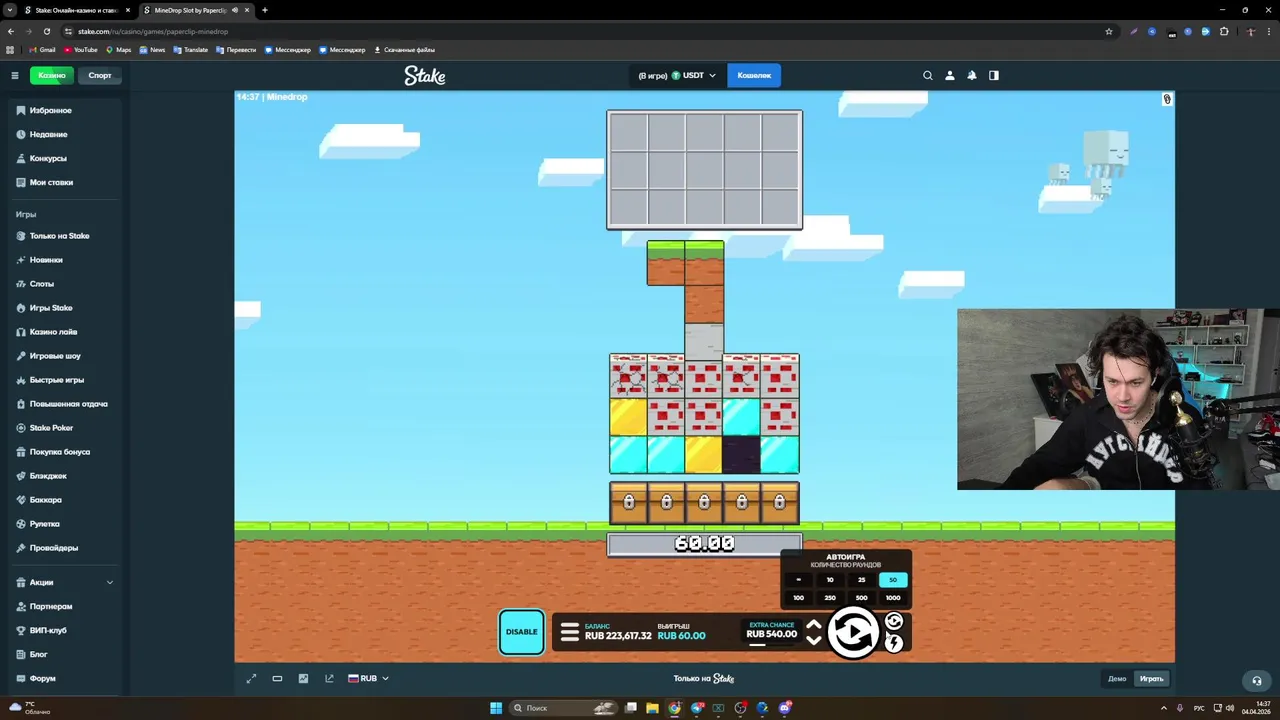Viewport: 1280px width, 720px height.
Task: Bookmark this page with the star
Action: 1109,31
